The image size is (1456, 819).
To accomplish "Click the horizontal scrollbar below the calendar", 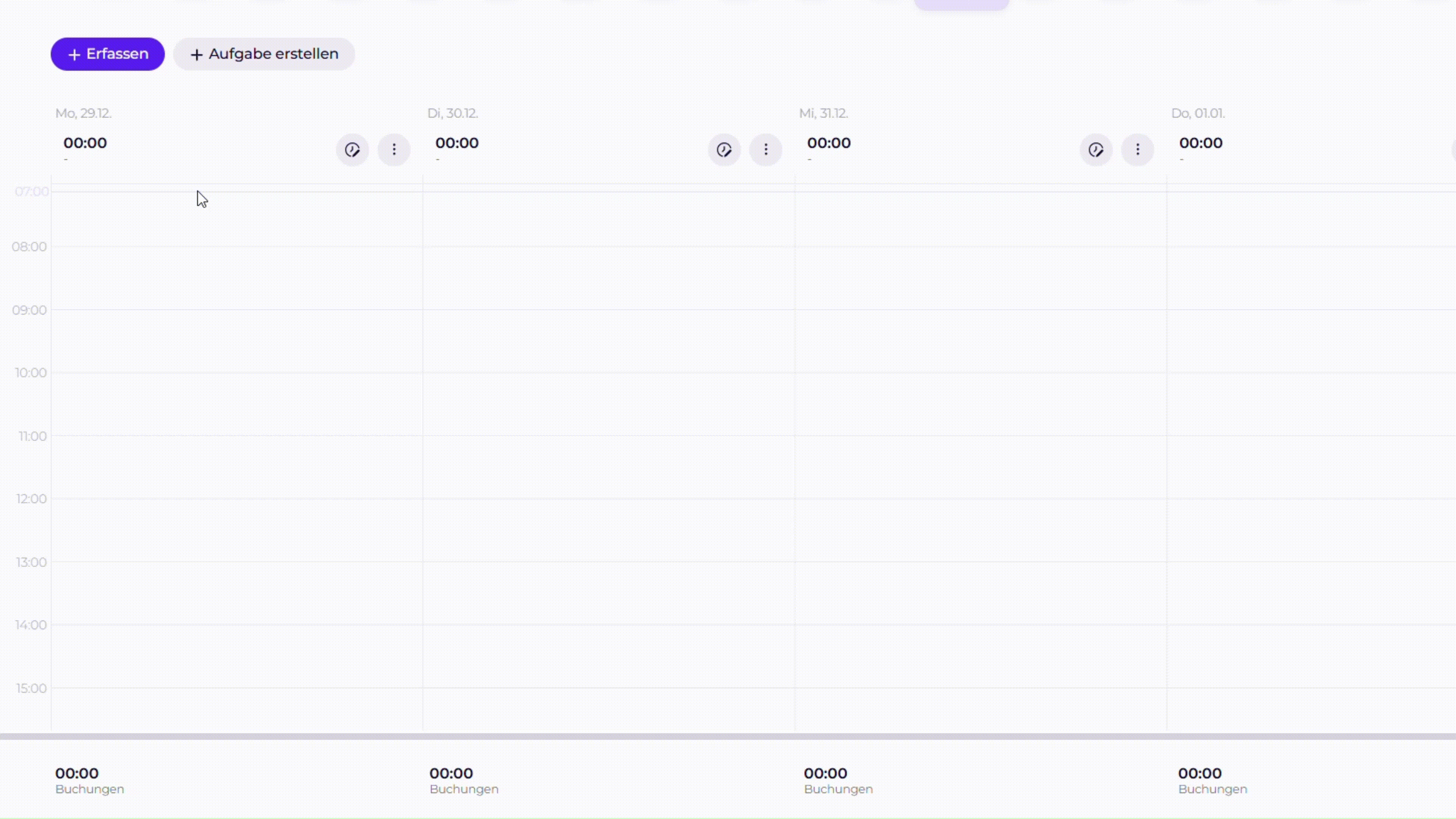I will click(728, 736).
